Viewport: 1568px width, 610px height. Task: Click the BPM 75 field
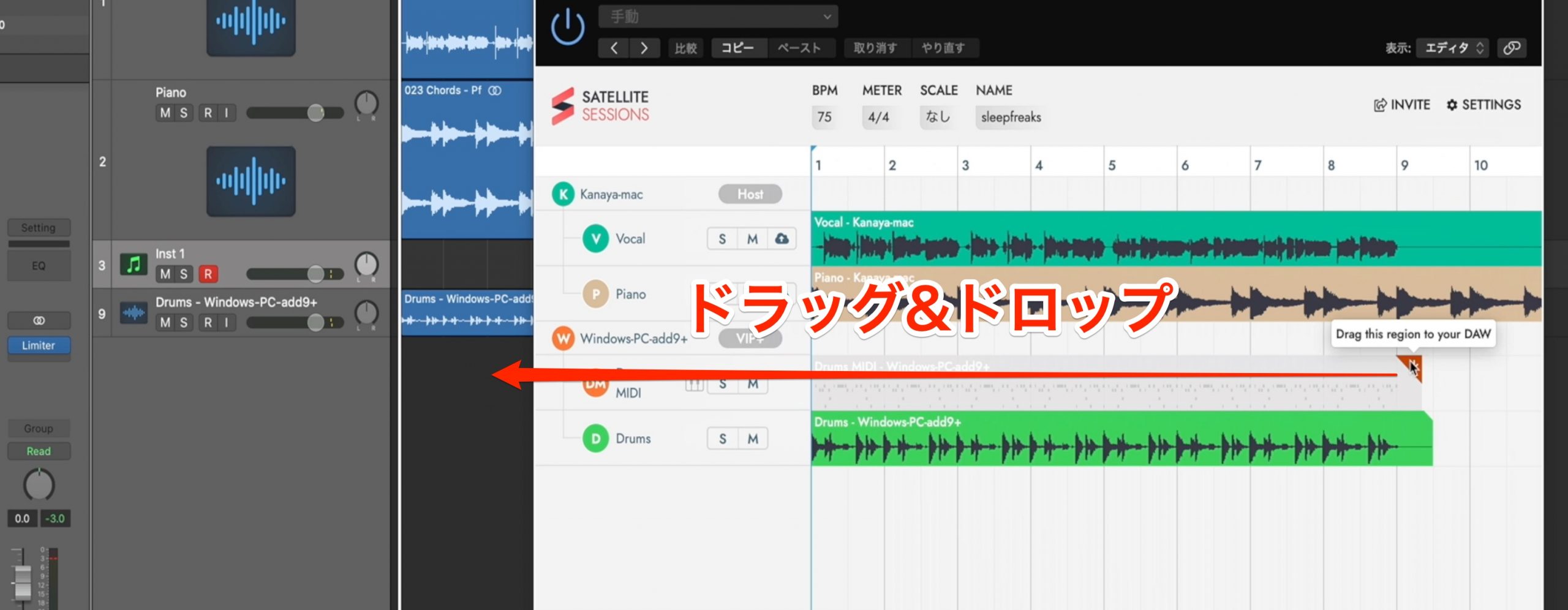(x=824, y=116)
